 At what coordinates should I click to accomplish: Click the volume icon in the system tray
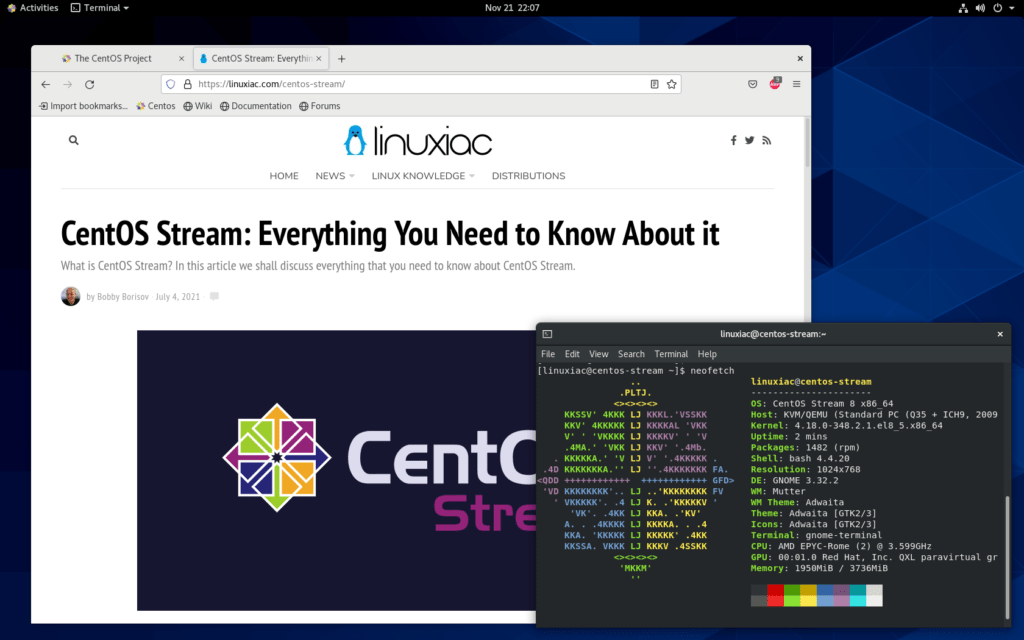pos(979,7)
